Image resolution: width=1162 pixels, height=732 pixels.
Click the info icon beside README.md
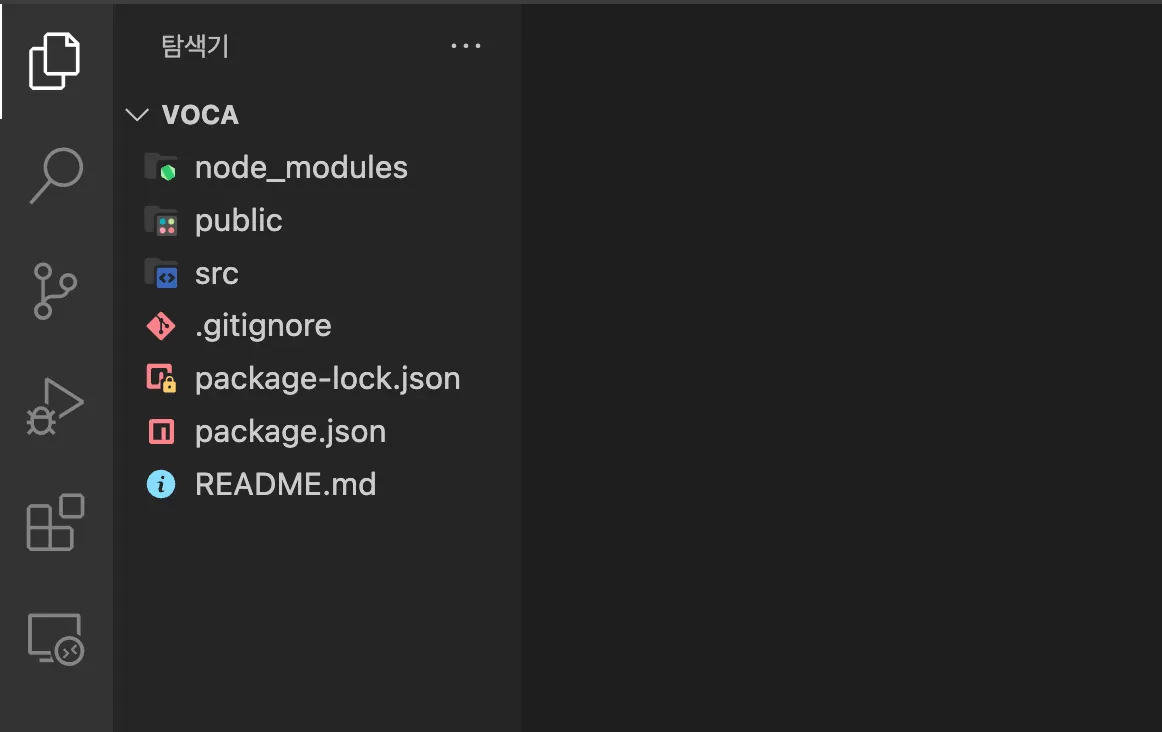[x=161, y=485]
